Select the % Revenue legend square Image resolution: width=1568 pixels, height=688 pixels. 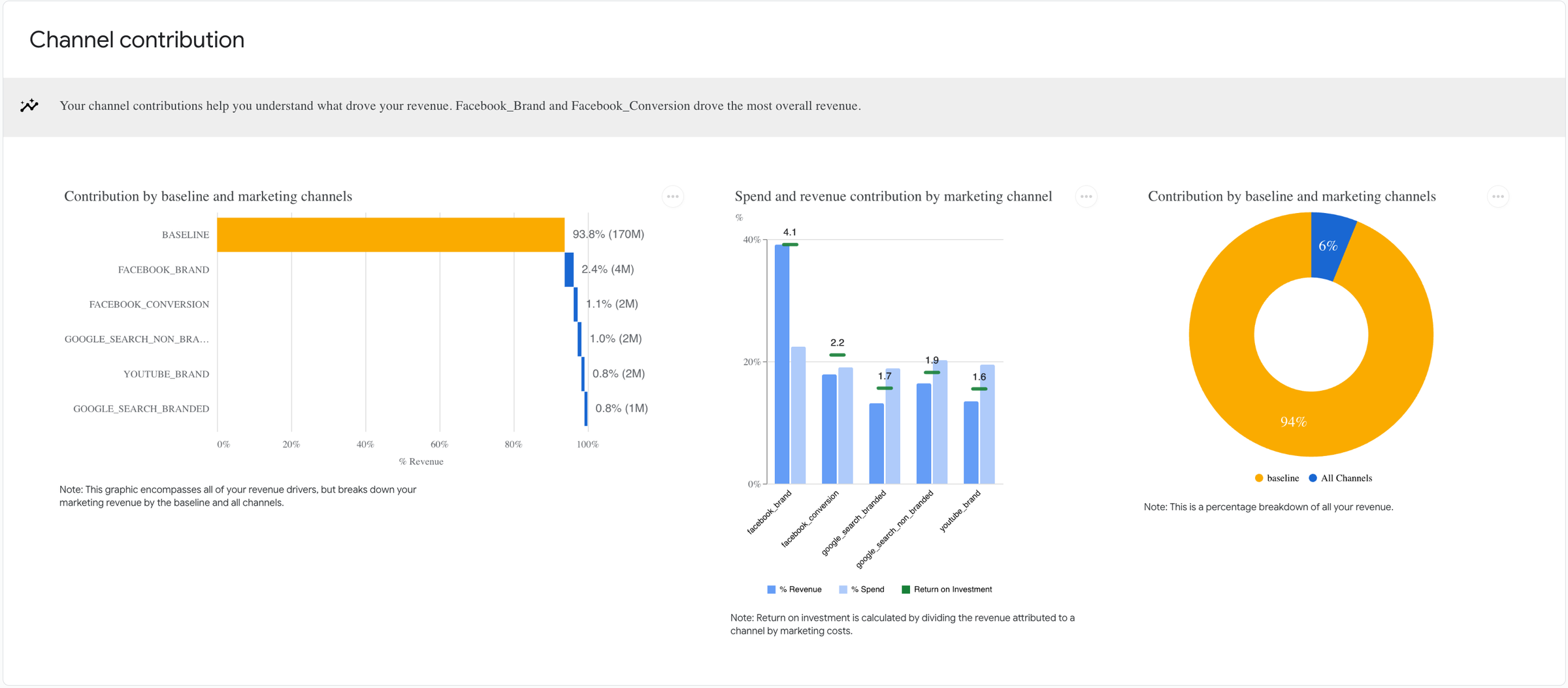coord(771,589)
